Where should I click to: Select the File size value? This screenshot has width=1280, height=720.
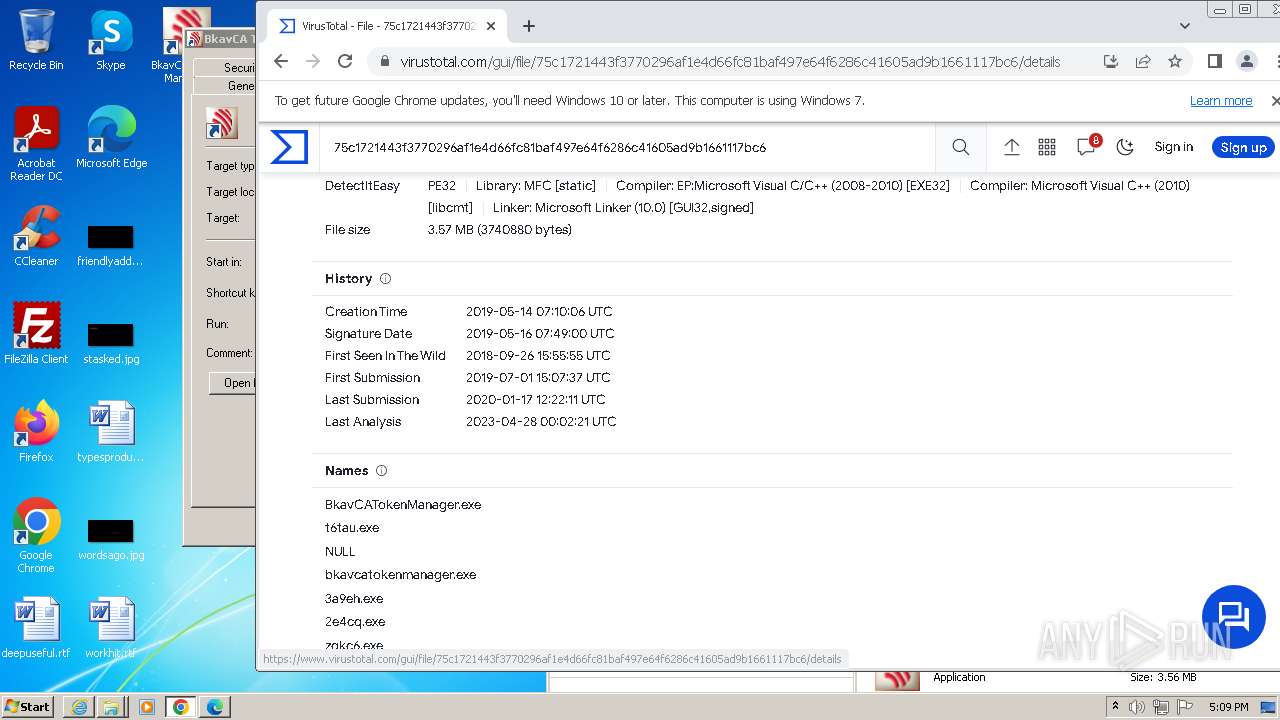(500, 230)
